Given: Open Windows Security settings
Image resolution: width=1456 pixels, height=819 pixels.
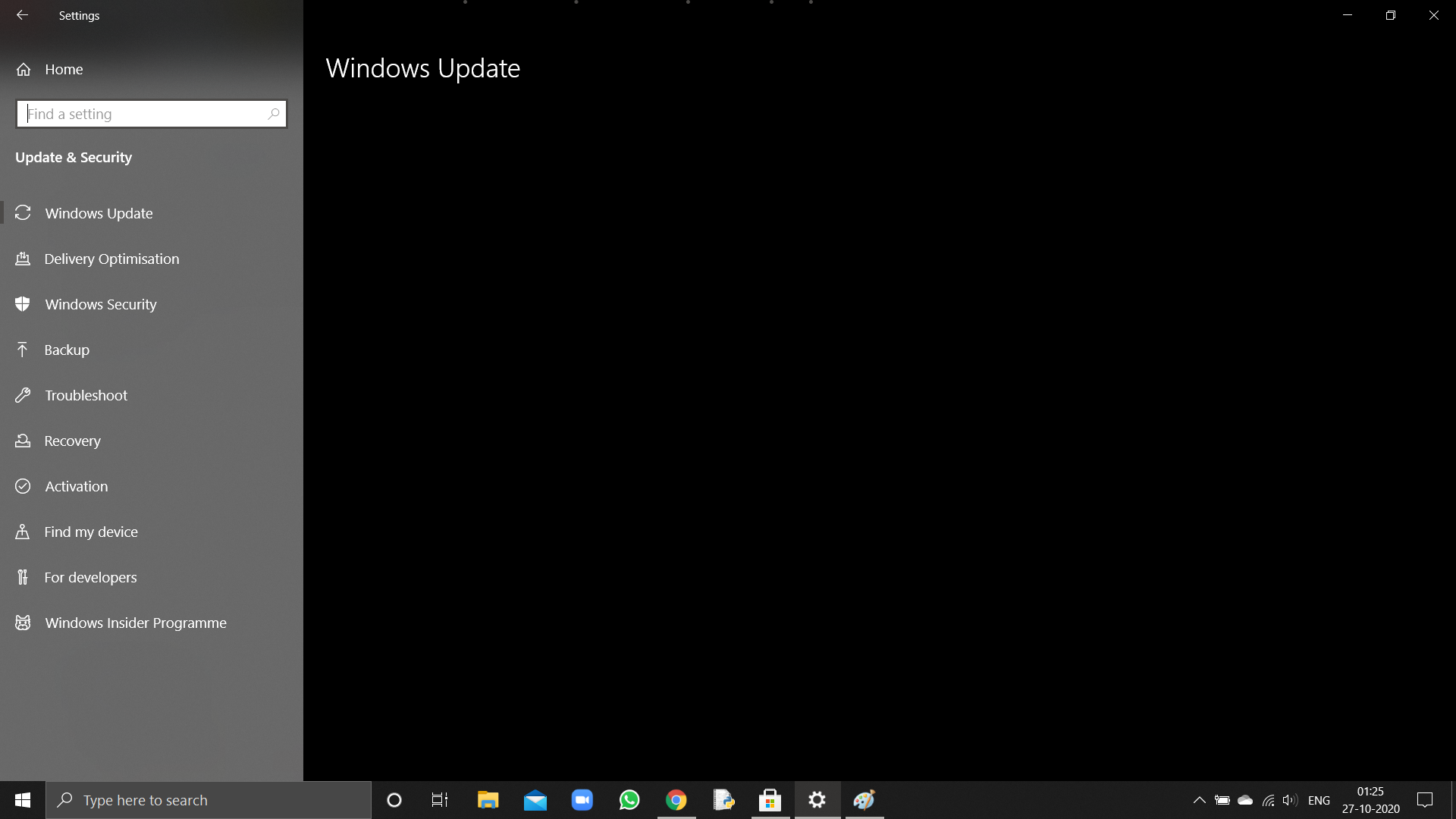Looking at the screenshot, I should (100, 304).
